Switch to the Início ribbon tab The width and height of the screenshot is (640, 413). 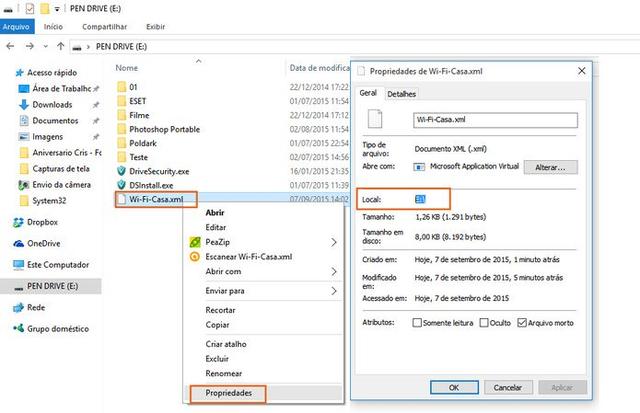[x=53, y=27]
